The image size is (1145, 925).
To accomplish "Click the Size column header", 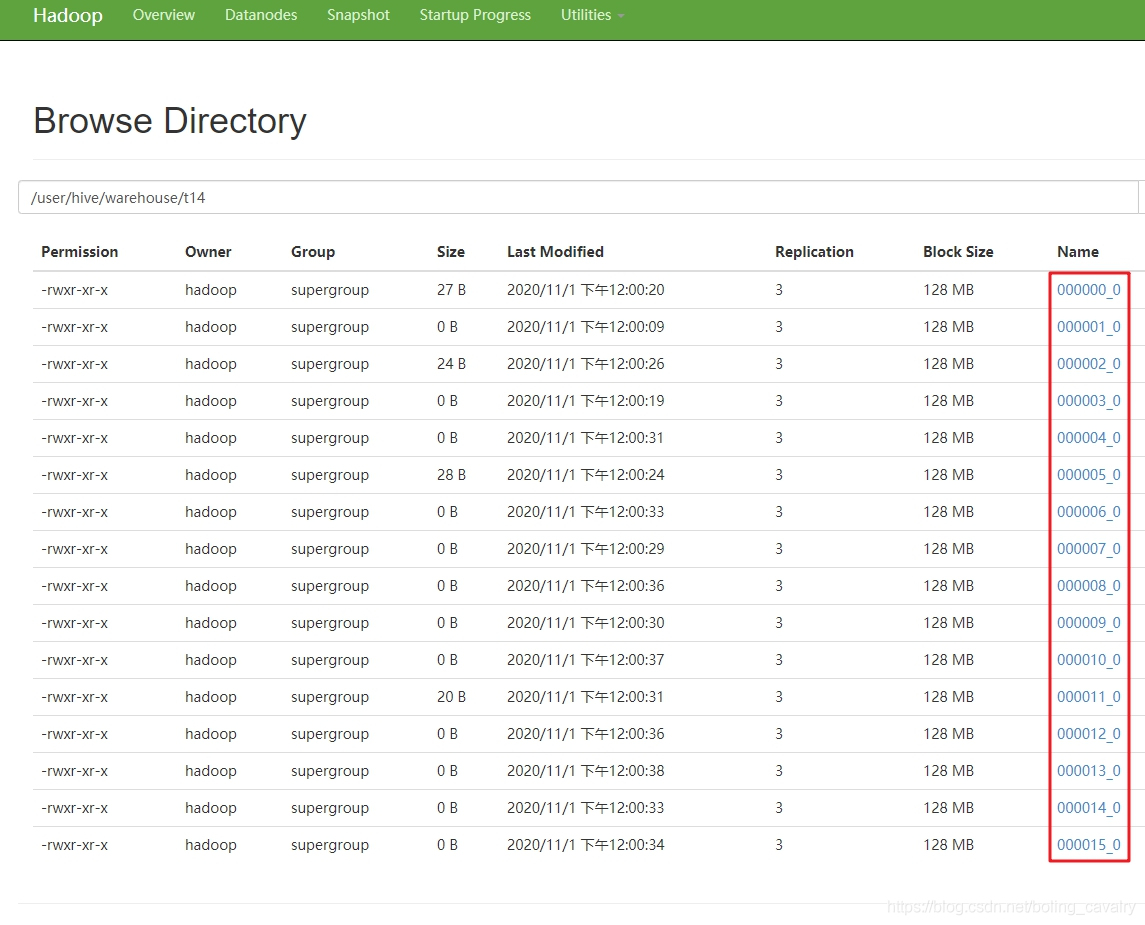I will (450, 252).
